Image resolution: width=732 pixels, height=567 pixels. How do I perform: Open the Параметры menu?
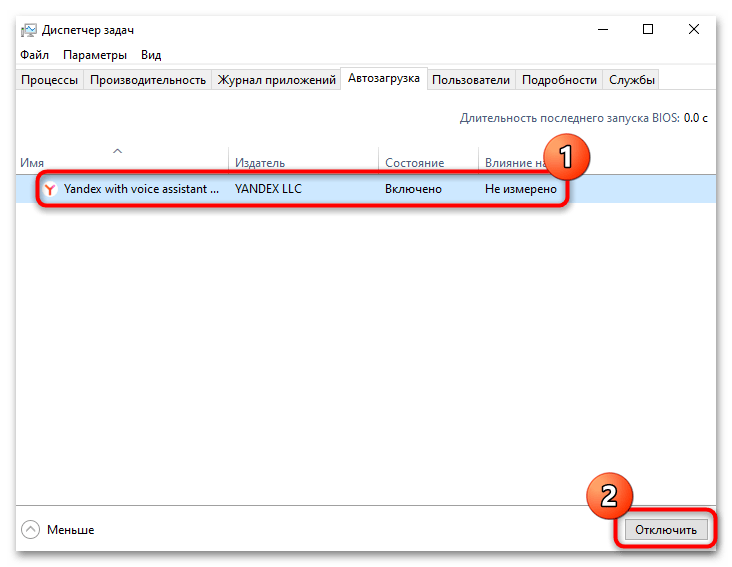[95, 55]
